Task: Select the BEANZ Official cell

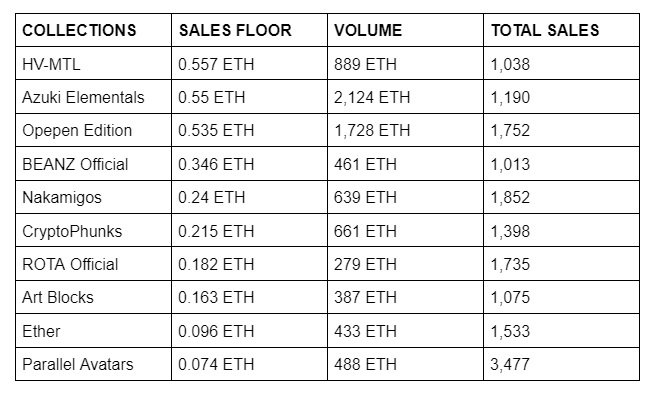Action: click(x=75, y=164)
